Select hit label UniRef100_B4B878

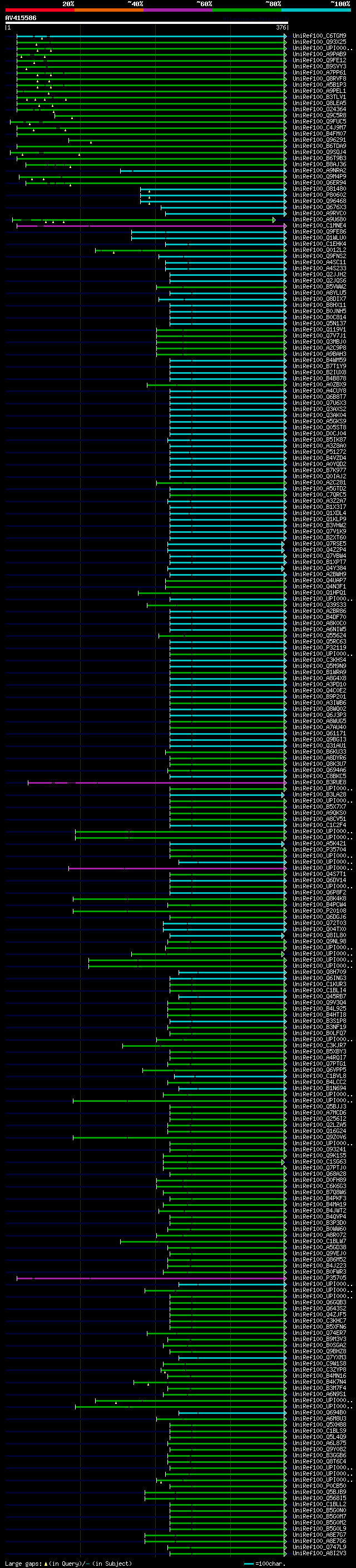[x=319, y=379]
